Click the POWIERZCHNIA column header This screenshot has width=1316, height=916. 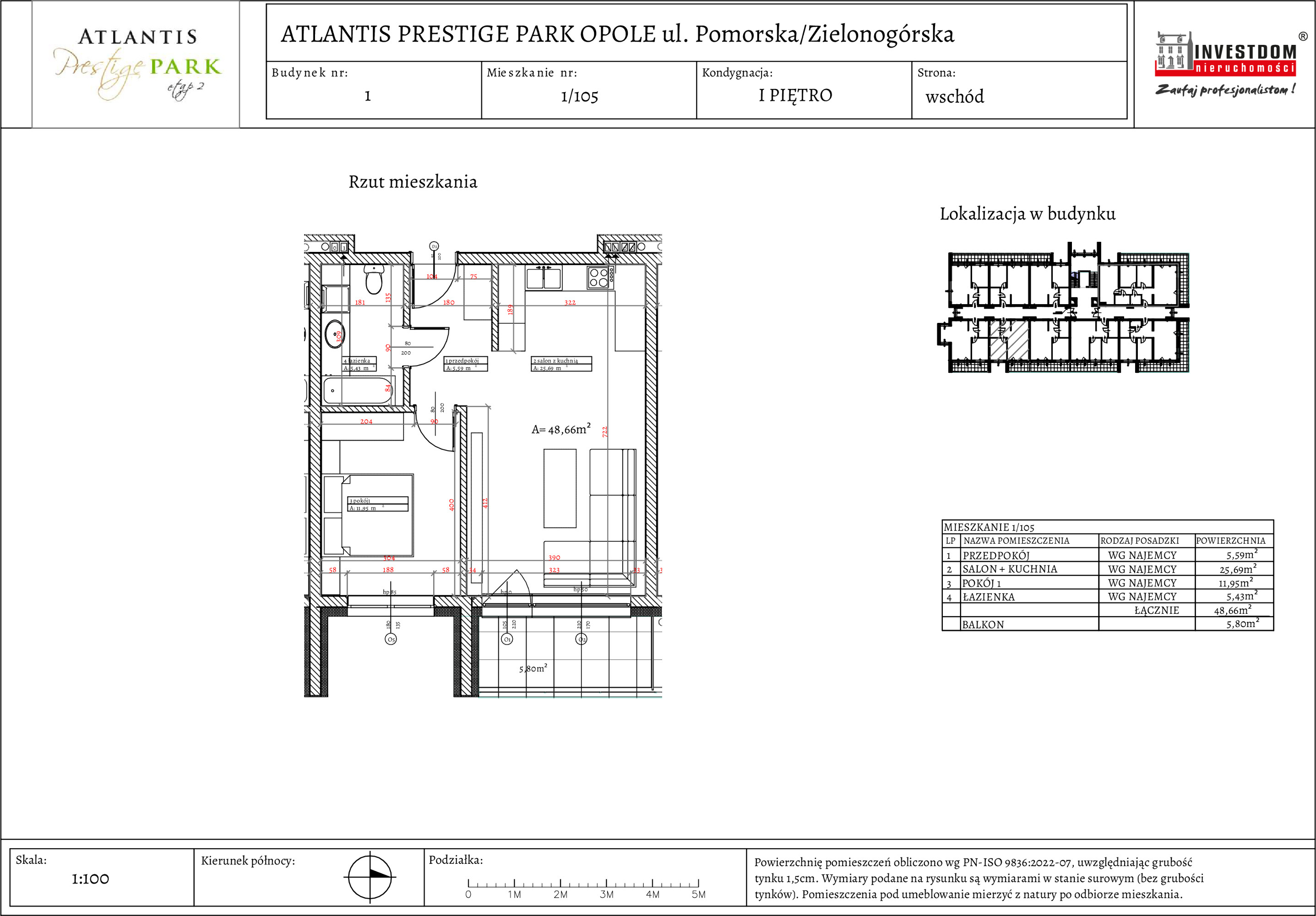1230,540
